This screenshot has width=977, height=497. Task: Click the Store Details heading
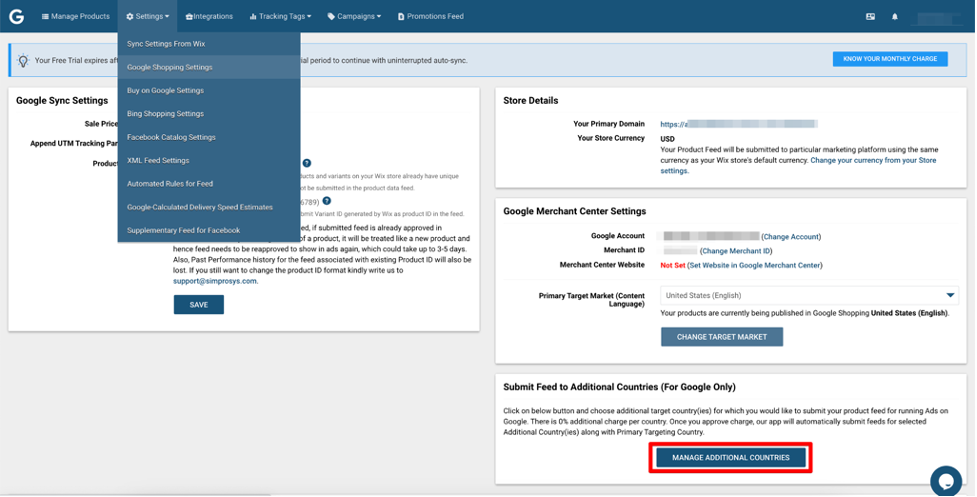point(530,100)
